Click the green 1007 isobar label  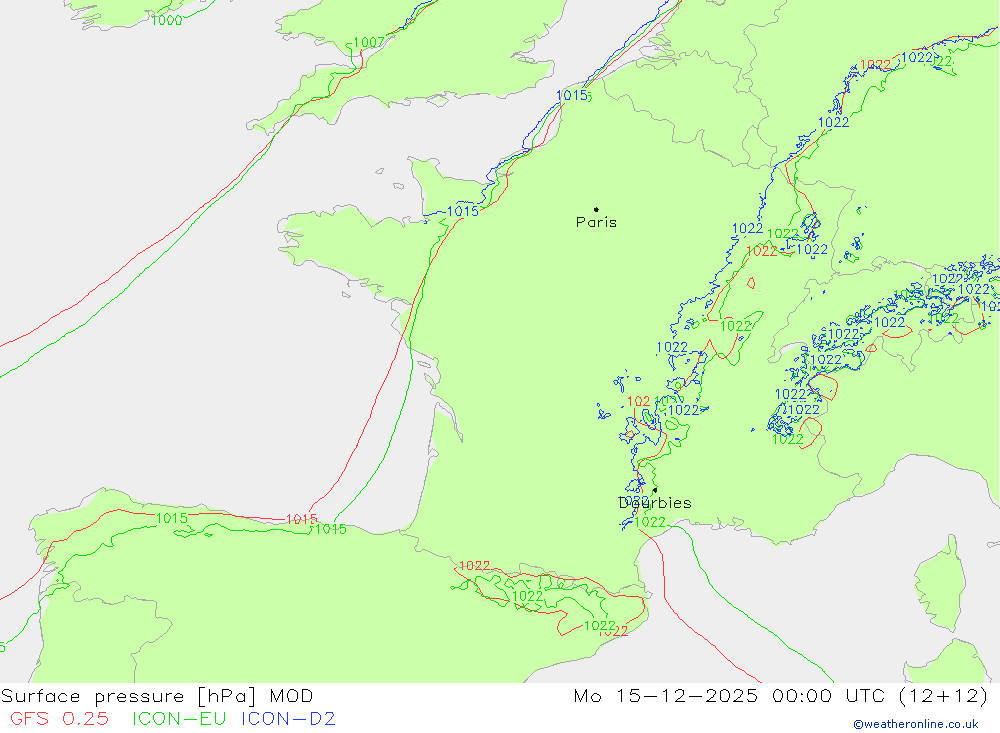point(369,42)
